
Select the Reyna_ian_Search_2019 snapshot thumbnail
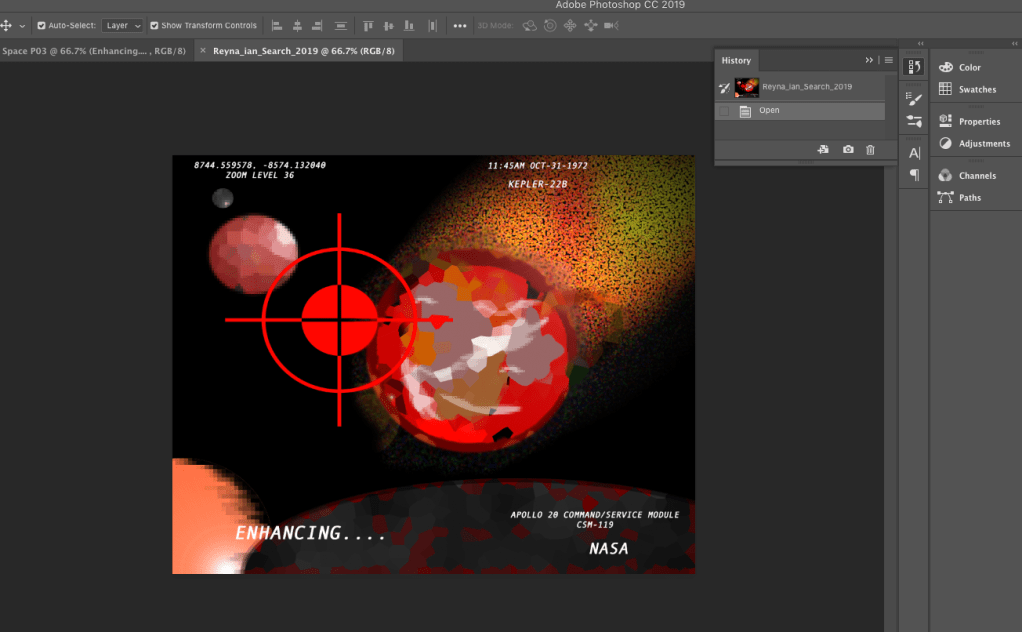[x=747, y=87]
